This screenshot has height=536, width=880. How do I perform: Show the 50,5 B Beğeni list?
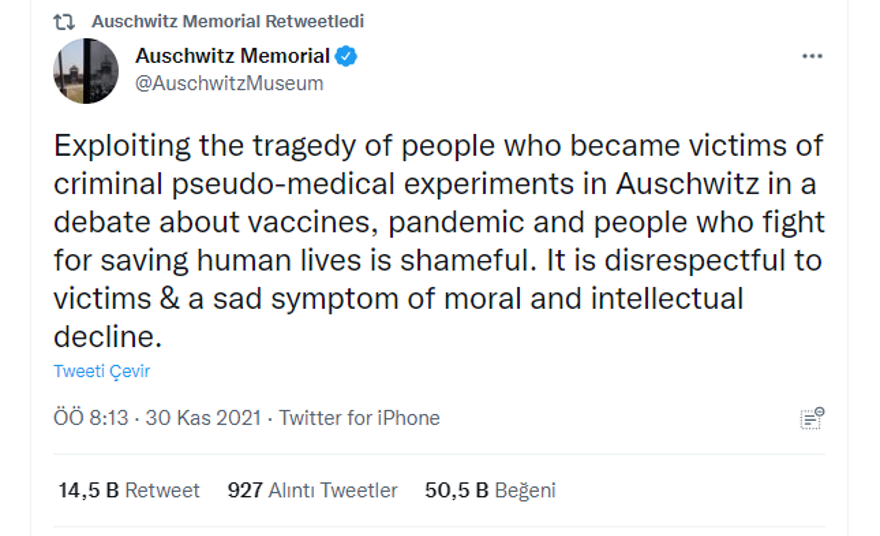pyautogui.click(x=490, y=490)
